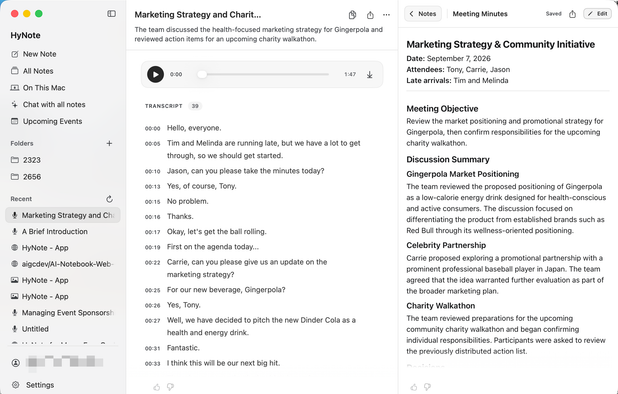Click the microphone icon beside Untitled
The width and height of the screenshot is (618, 394).
(x=15, y=329)
